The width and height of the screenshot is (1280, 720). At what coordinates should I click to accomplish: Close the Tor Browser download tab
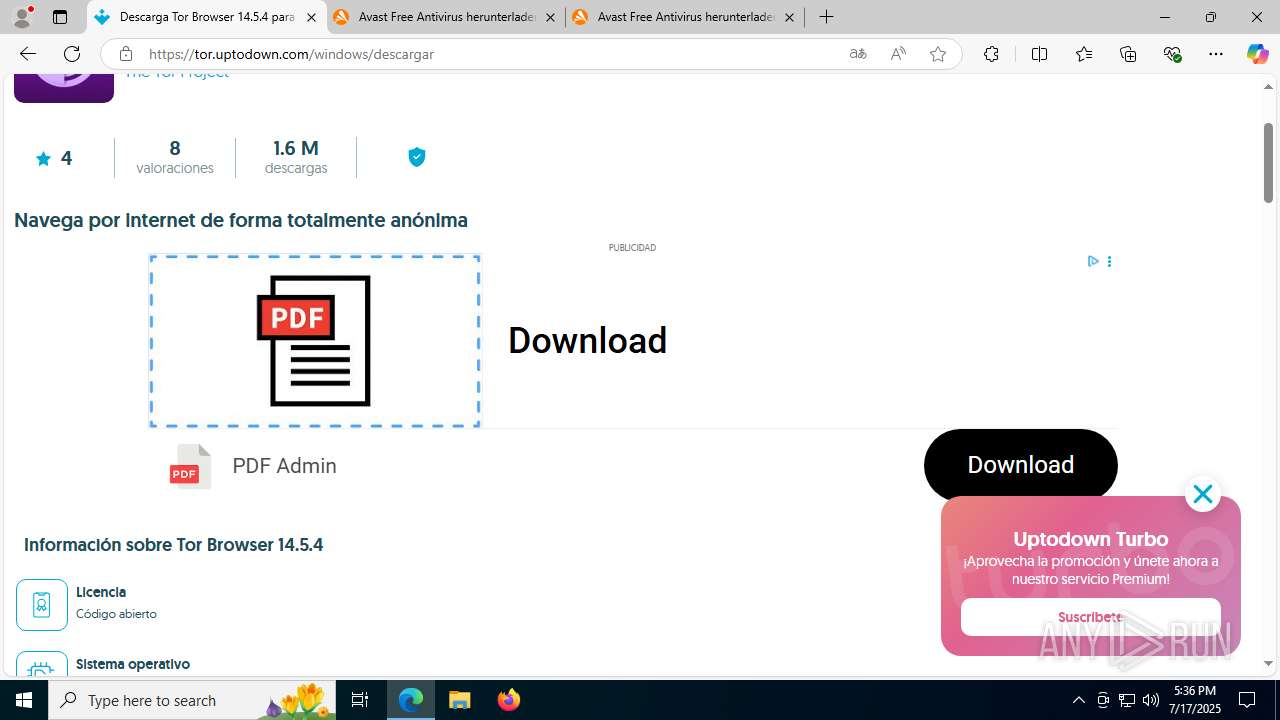[x=311, y=18]
